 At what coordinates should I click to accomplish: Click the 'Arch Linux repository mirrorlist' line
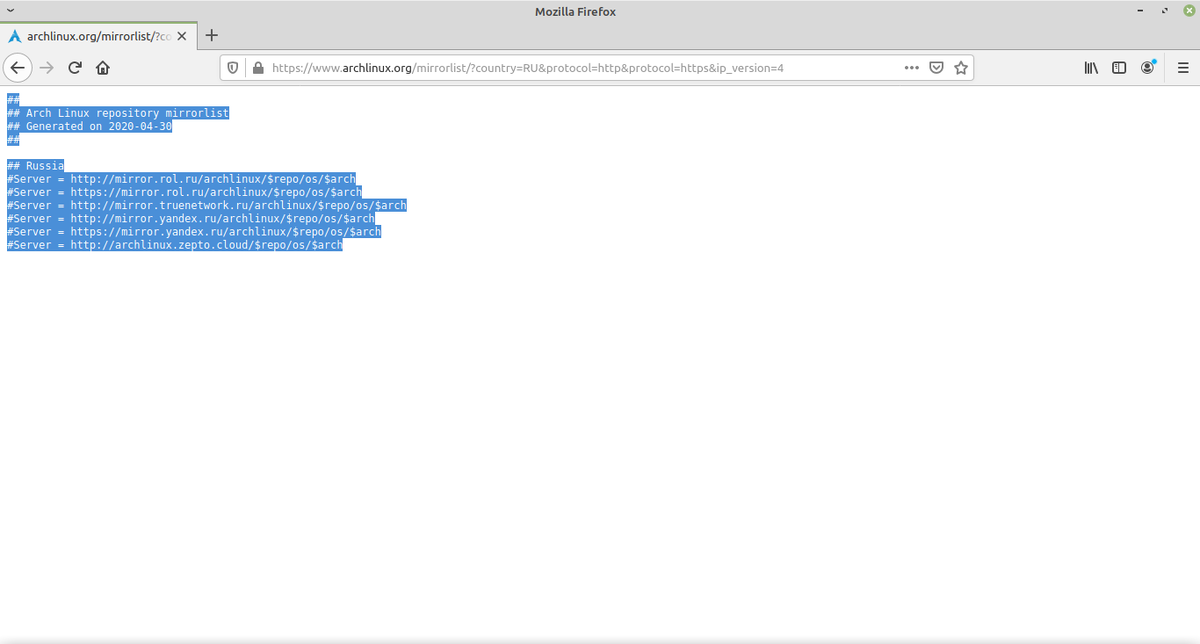click(x=118, y=113)
